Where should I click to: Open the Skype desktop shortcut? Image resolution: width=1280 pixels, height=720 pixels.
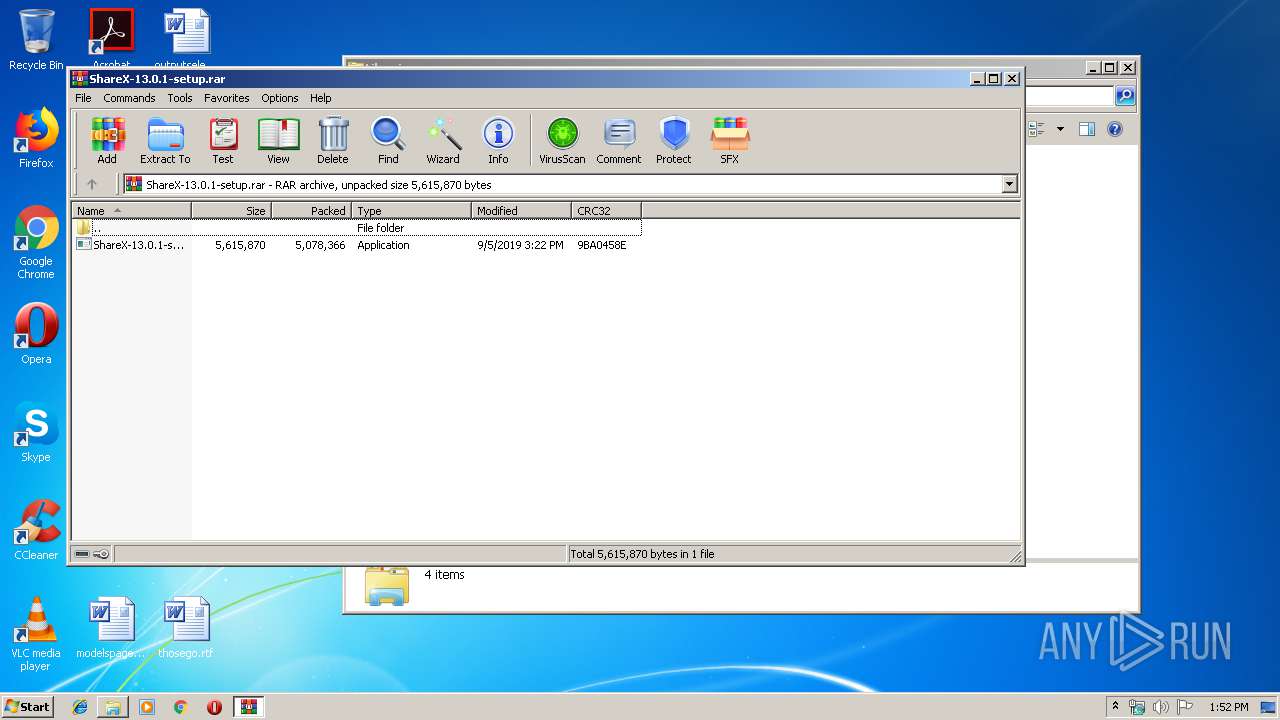pos(36,432)
